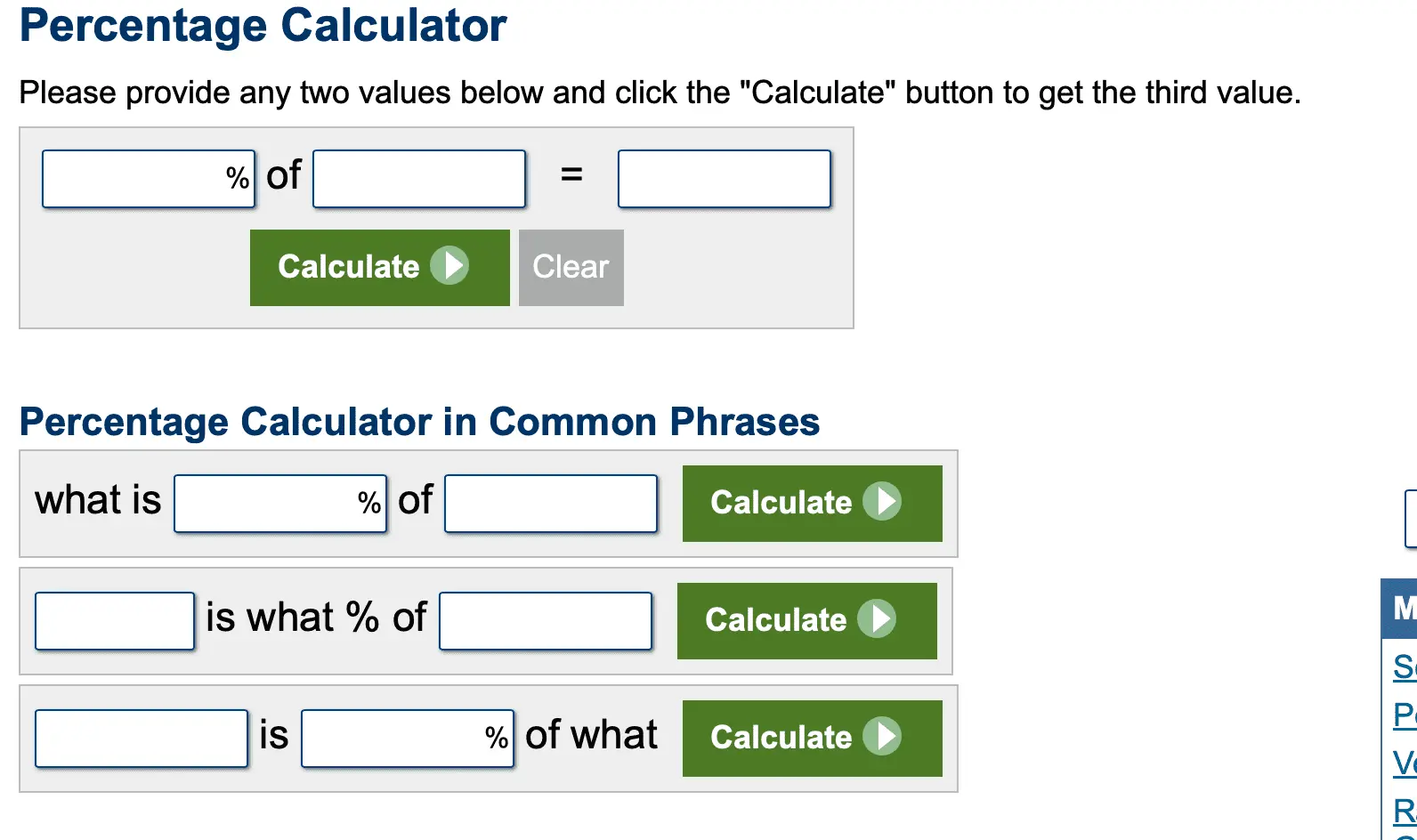Screen dimensions: 1417x840
Task: Open the sidebar link starting with "V"
Action: (1405, 763)
